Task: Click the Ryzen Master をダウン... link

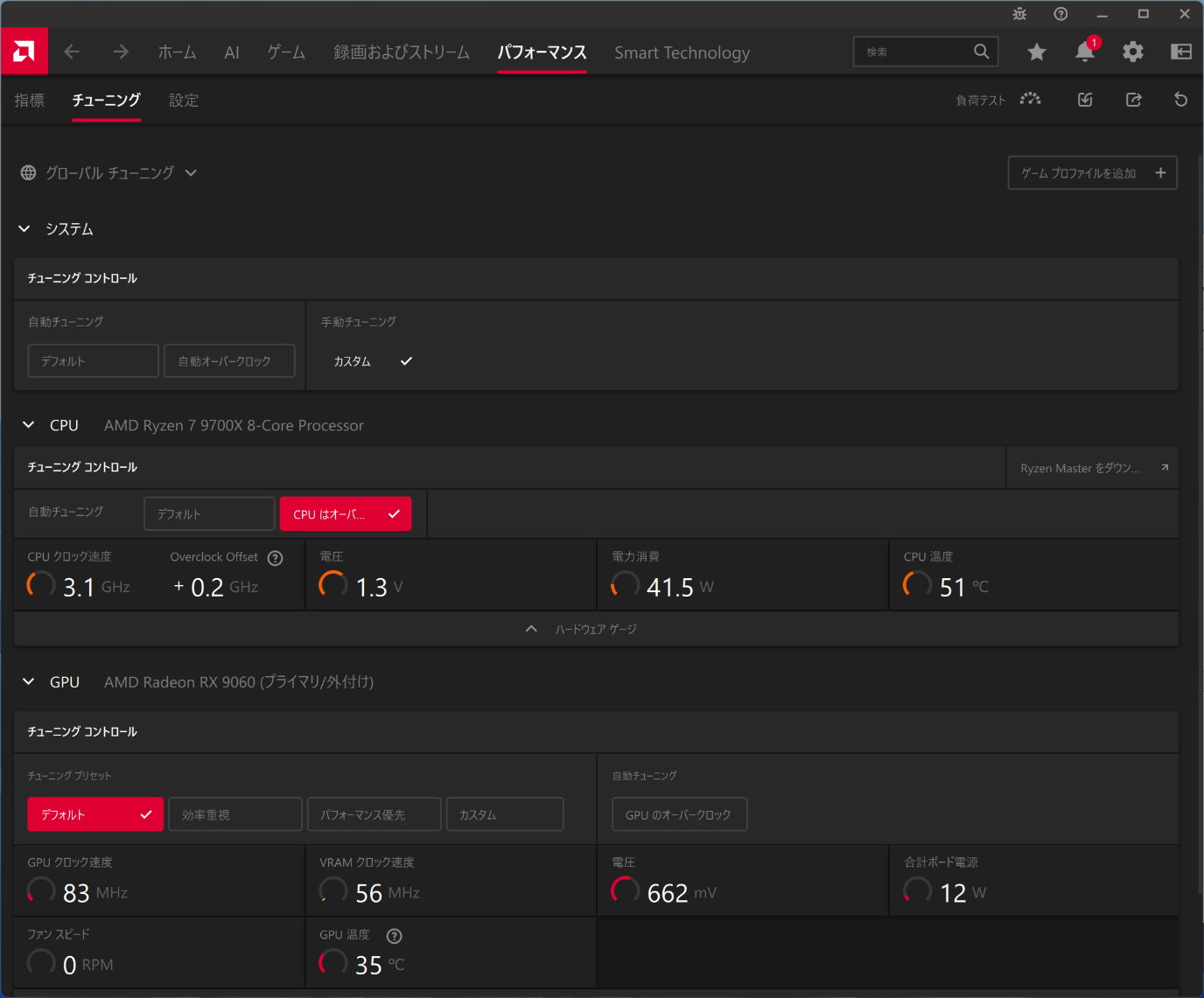Action: pos(1092,468)
